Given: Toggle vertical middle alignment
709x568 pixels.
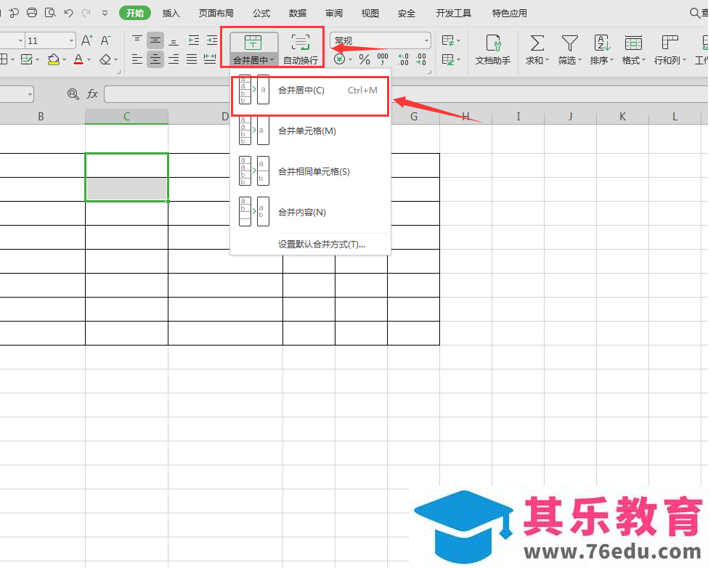Looking at the screenshot, I should click(x=155, y=41).
